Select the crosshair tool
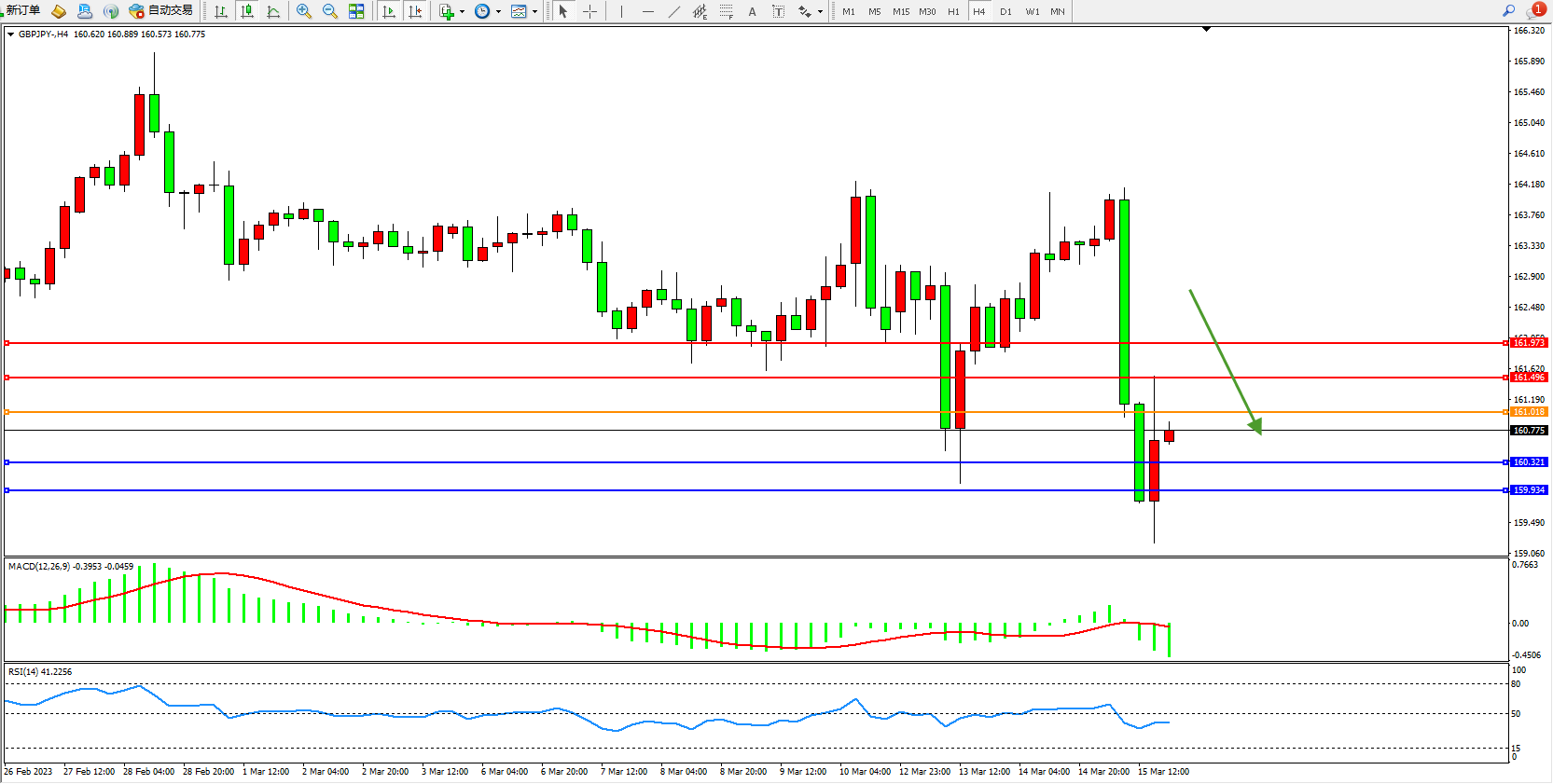 point(589,11)
